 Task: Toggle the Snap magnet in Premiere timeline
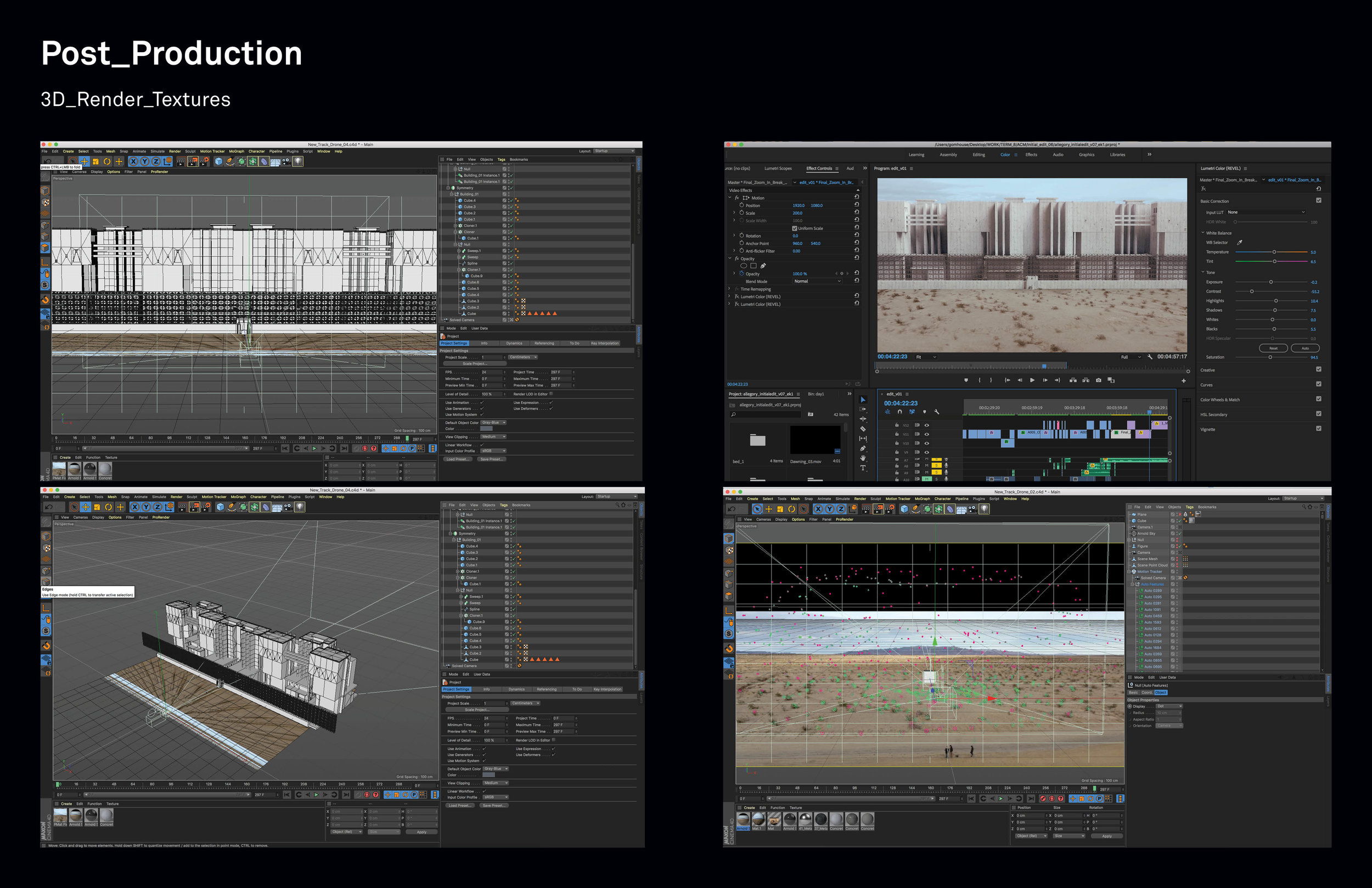point(899,412)
